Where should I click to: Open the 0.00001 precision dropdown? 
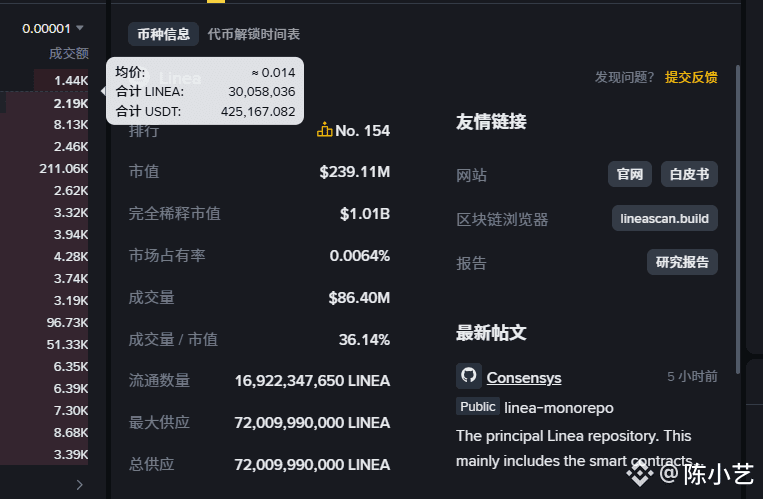[x=53, y=28]
